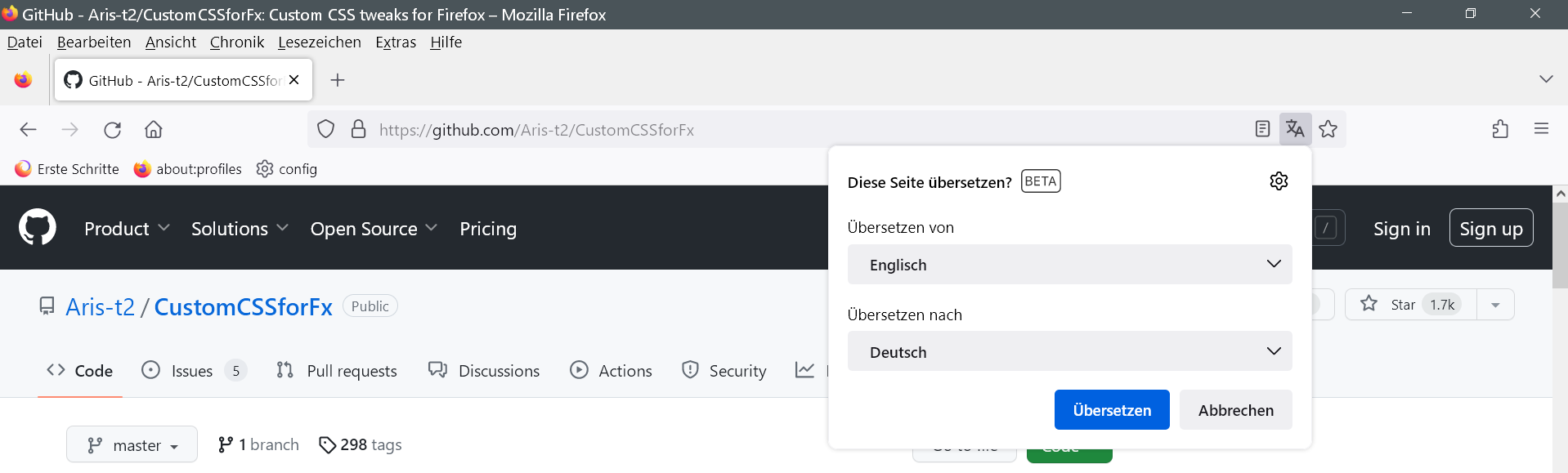1568x473 pixels.
Task: Expand the Product navigation menu
Action: pyautogui.click(x=127, y=229)
